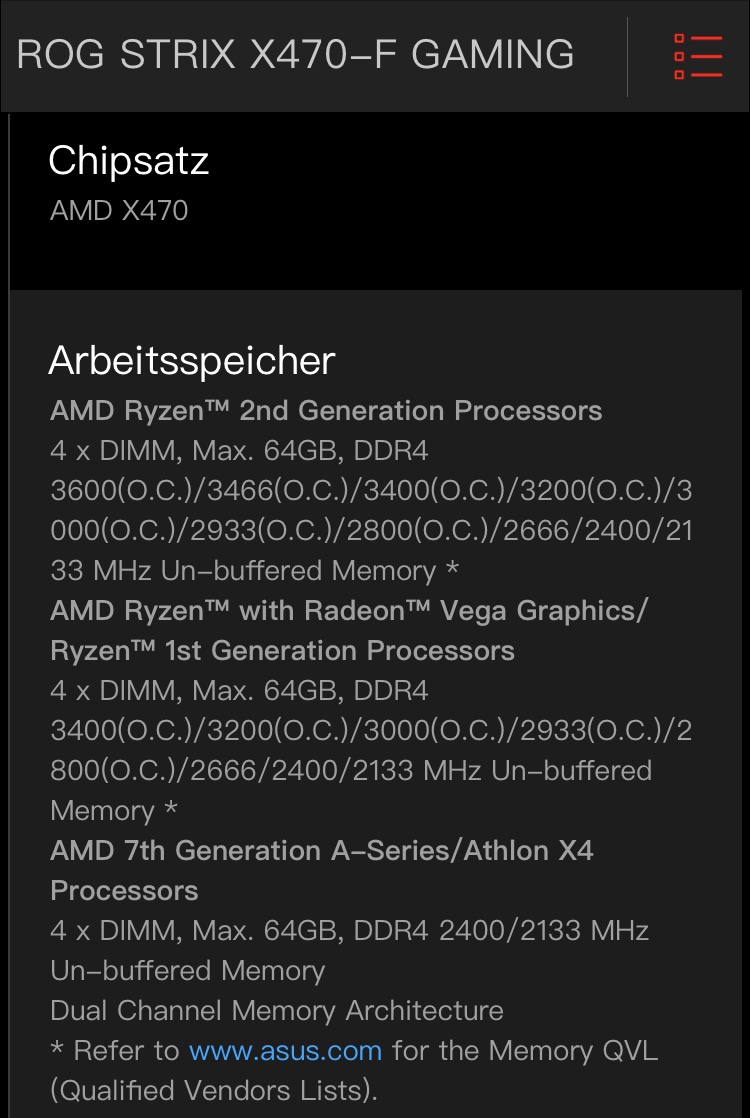
Task: Tap the line starting with 3600(O.C.)/3466(O.C.)
Action: tap(371, 491)
